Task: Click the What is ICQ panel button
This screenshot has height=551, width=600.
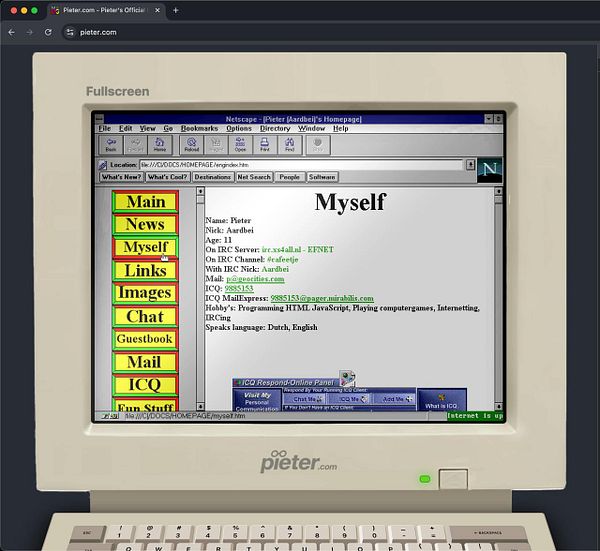Action: 442,400
